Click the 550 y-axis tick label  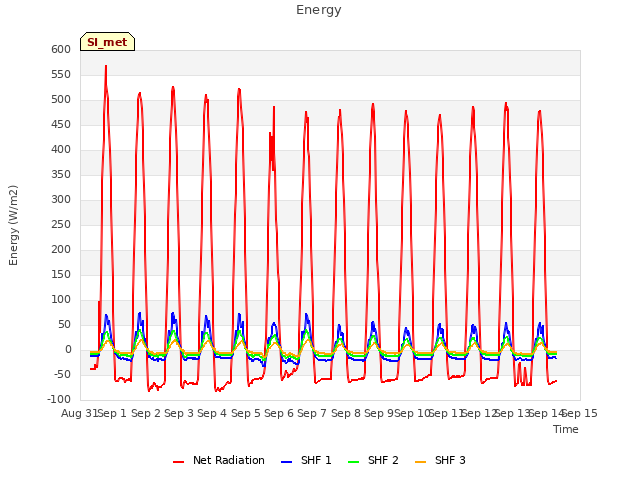pos(61,75)
